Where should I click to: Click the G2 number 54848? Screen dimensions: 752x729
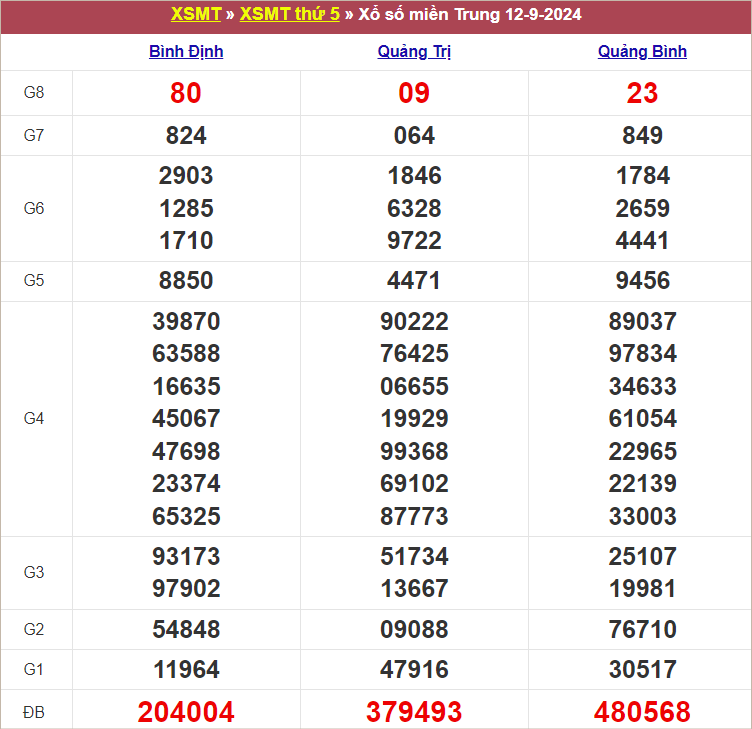186,629
